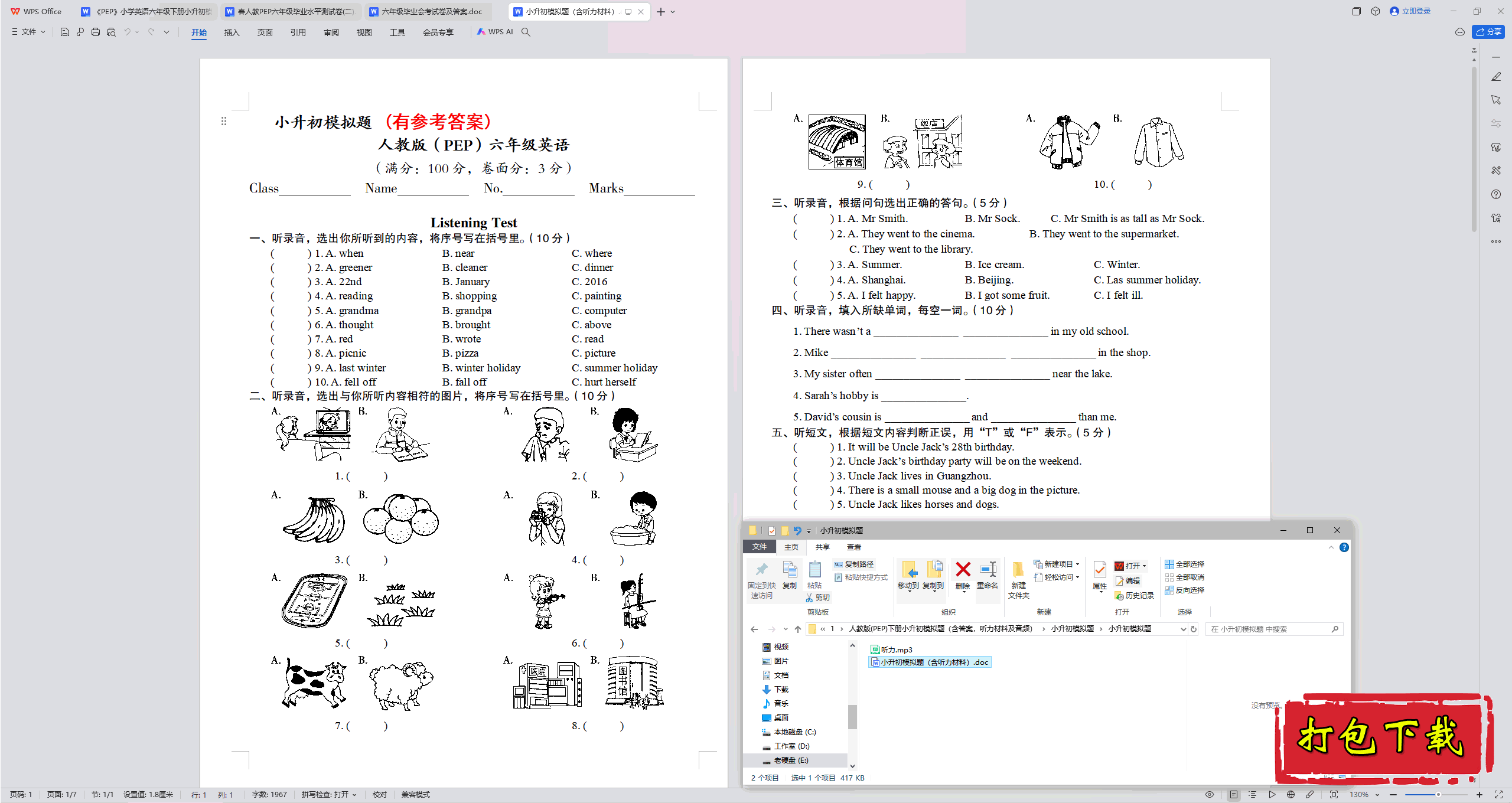Click 复制到 copy-to icon in Explorer

point(933,576)
